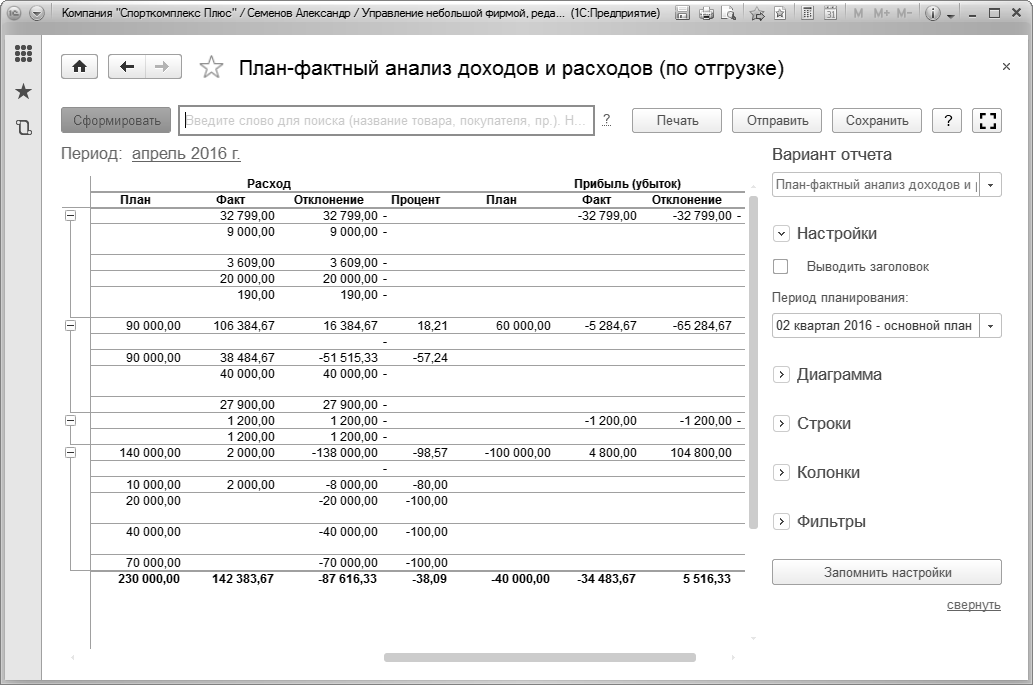1033x685 pixels.
Task: Open 1C main menu round icon
Action: (14, 13)
